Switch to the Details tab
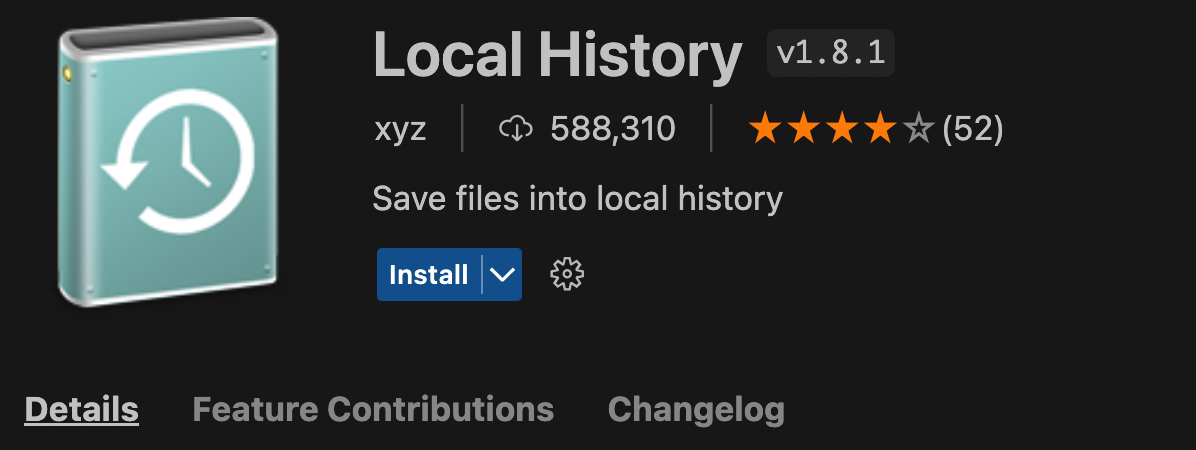Image resolution: width=1196 pixels, height=450 pixels. click(81, 409)
